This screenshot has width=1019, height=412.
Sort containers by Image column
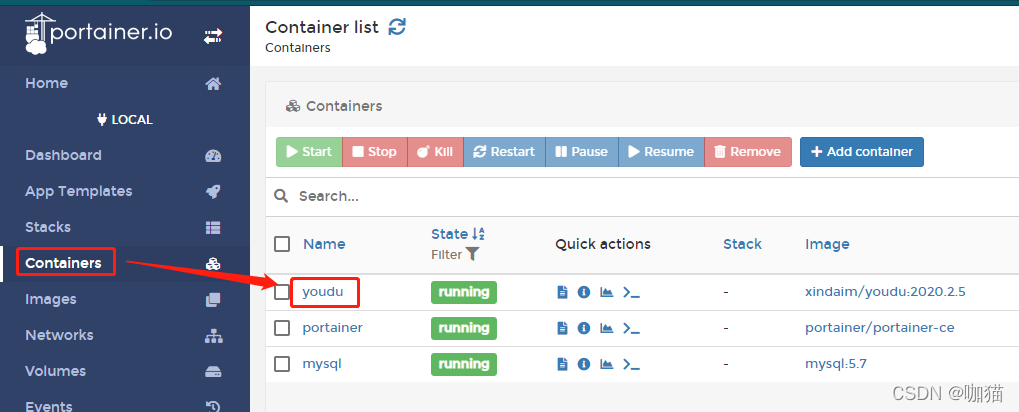(x=827, y=244)
